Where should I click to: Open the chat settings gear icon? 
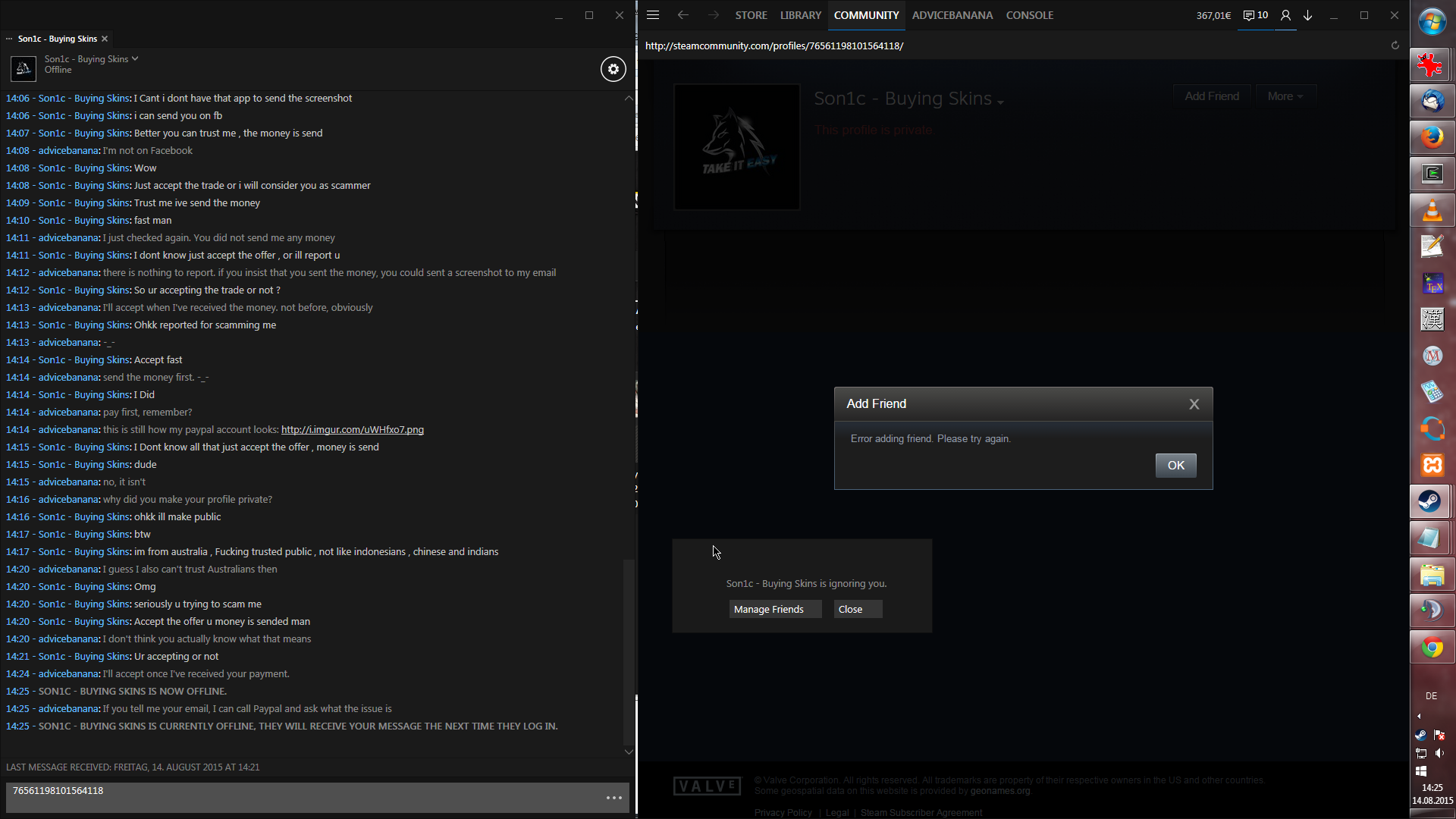click(x=613, y=69)
